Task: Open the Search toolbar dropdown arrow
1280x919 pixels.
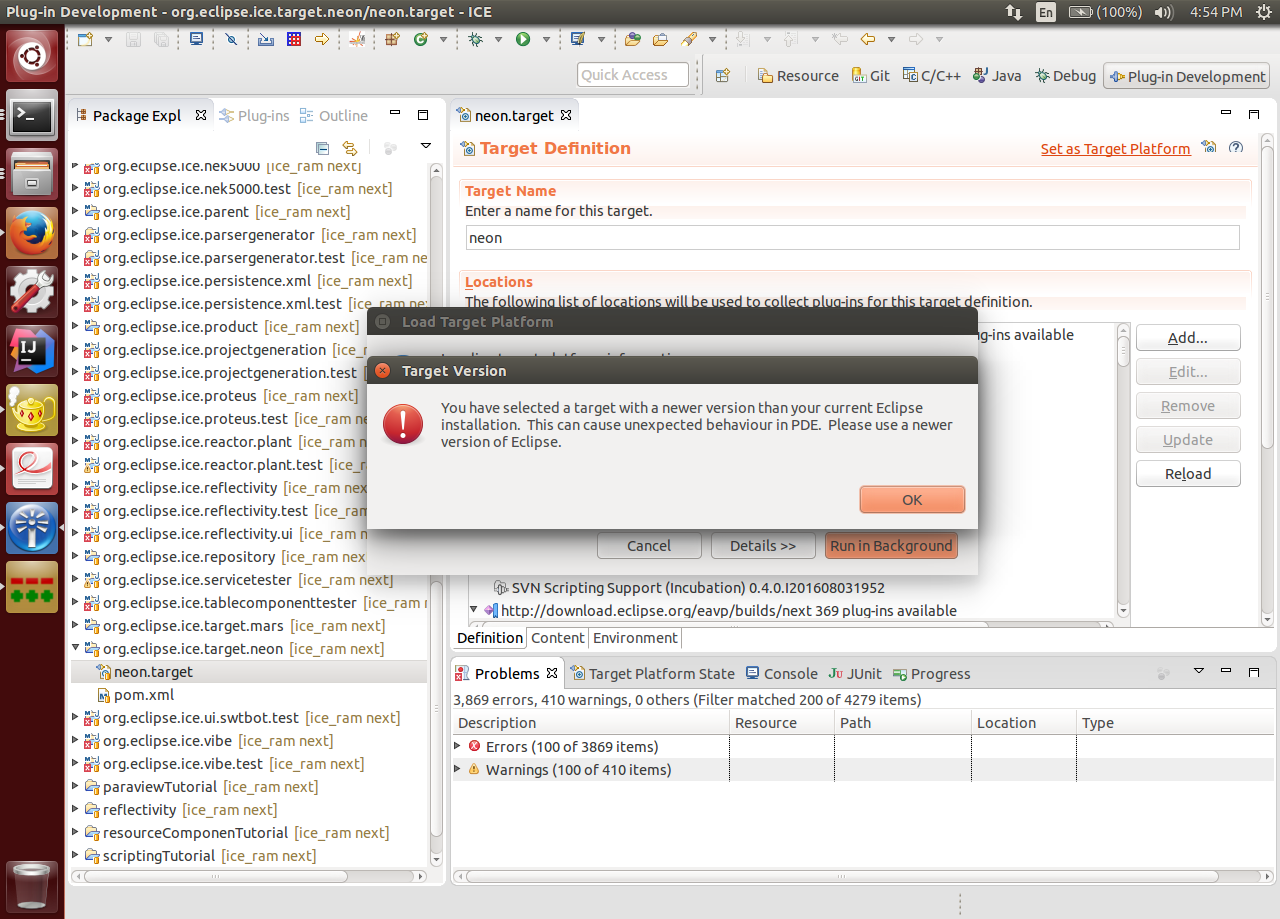Action: pos(712,40)
